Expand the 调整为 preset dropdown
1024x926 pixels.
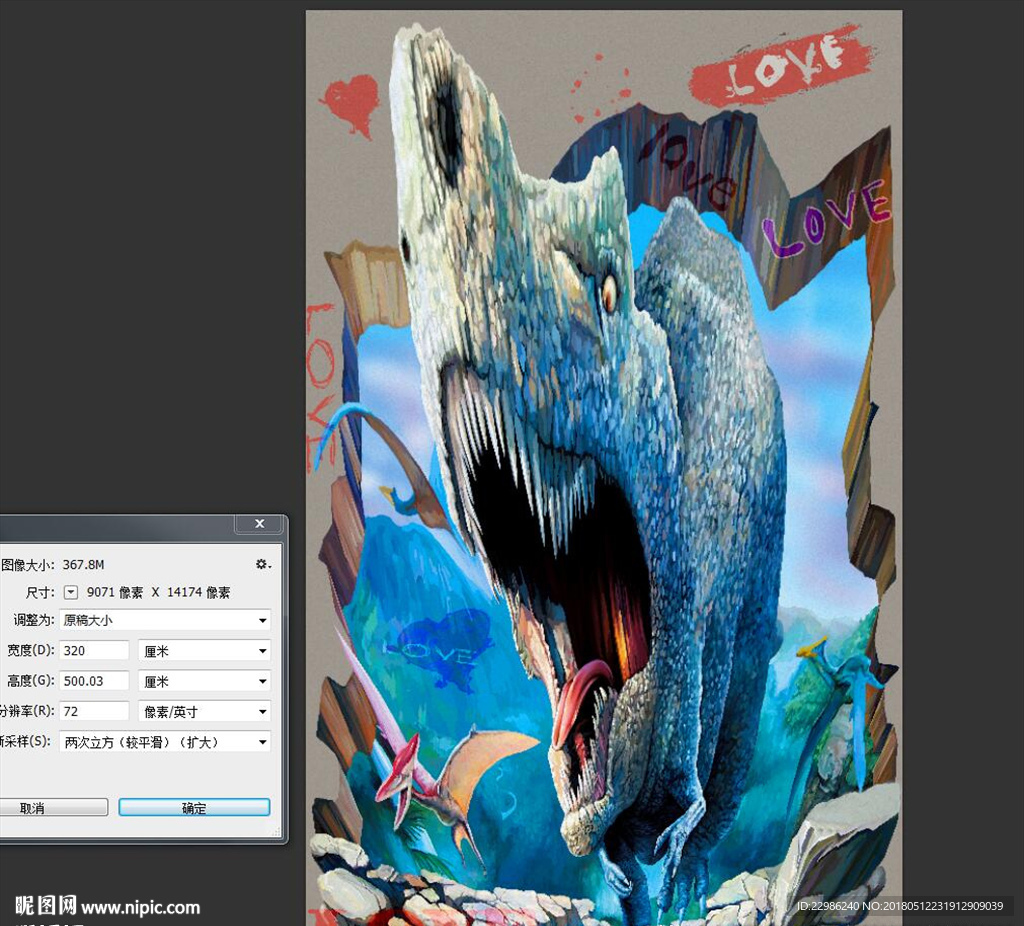point(165,620)
